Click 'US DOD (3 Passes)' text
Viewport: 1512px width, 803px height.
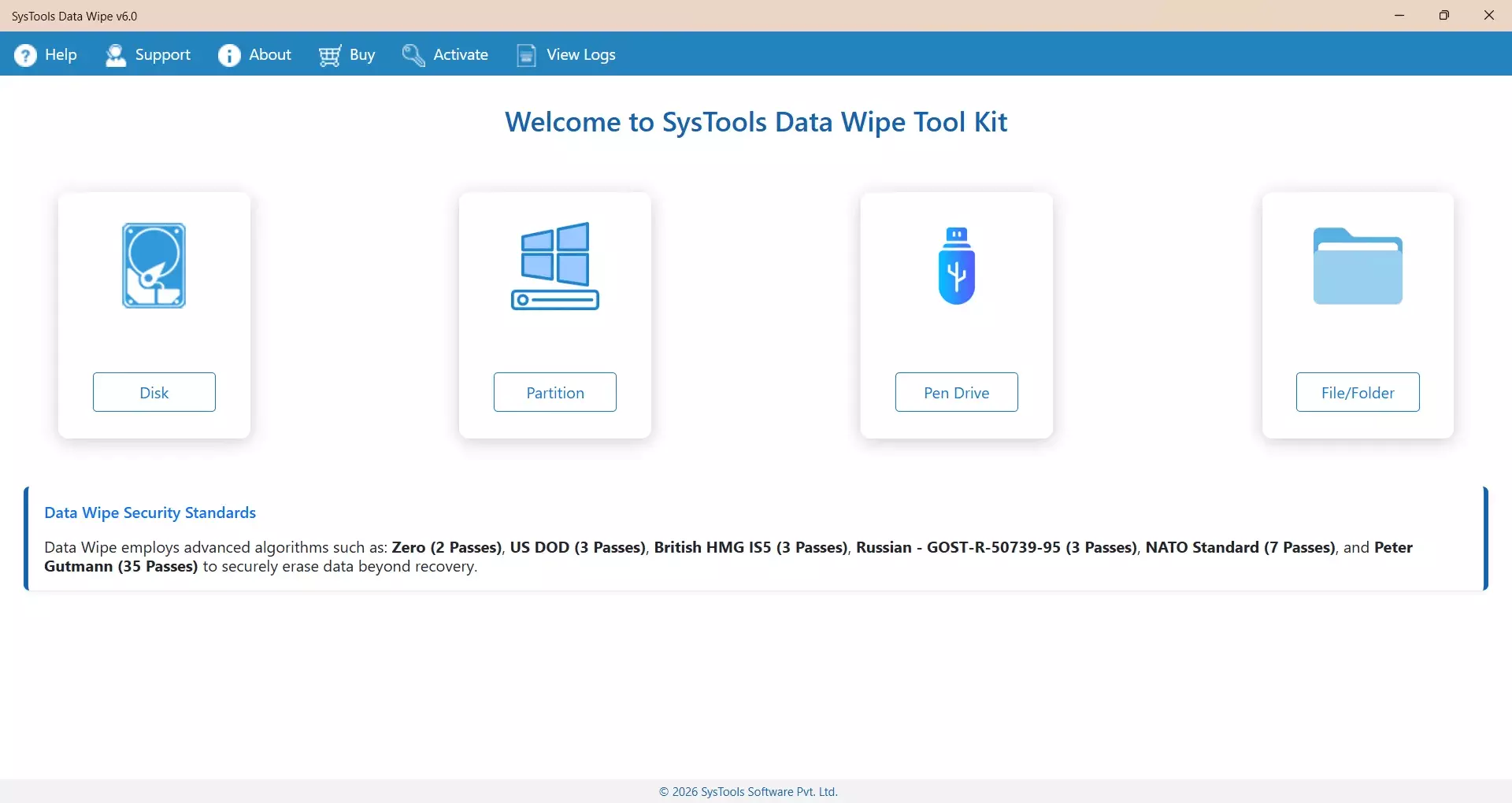578,547
